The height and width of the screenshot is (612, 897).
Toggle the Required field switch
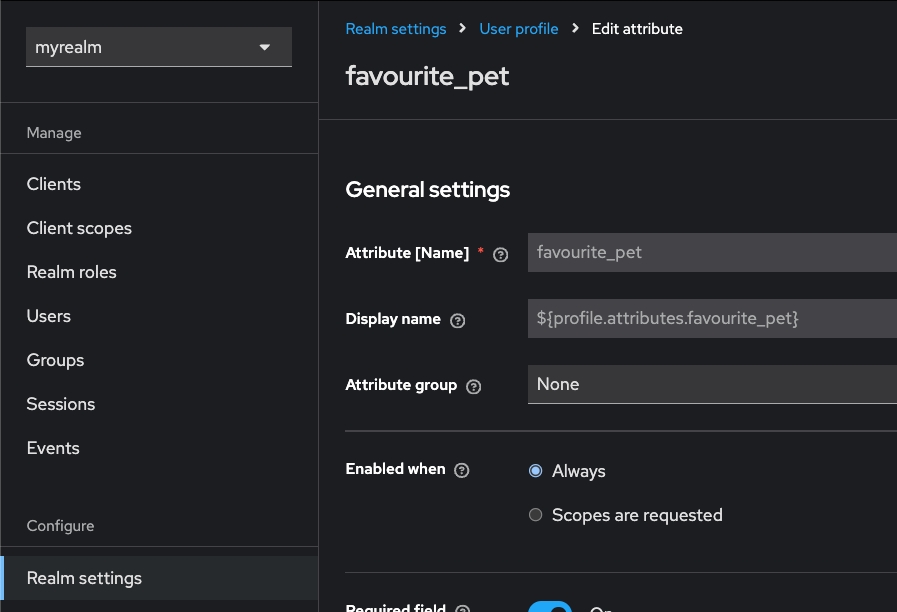[x=550, y=606]
